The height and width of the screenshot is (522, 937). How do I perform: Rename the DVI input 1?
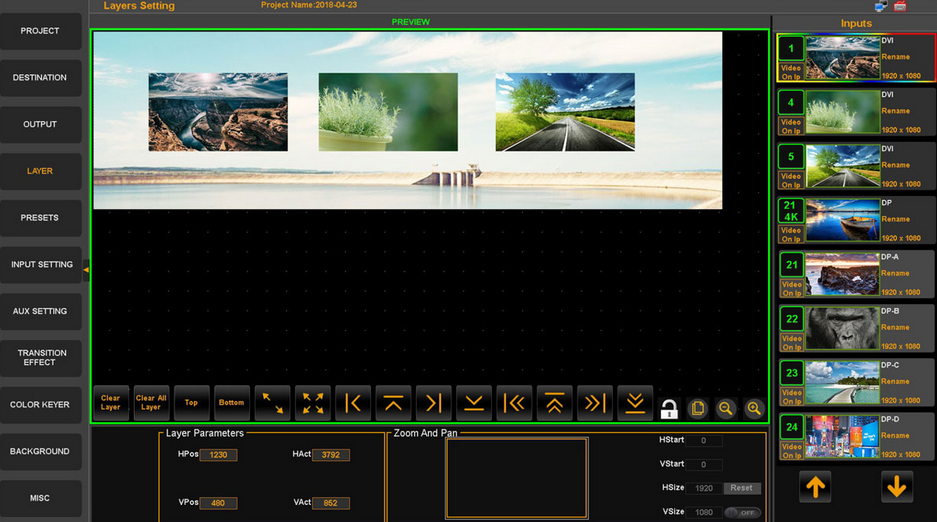896,57
